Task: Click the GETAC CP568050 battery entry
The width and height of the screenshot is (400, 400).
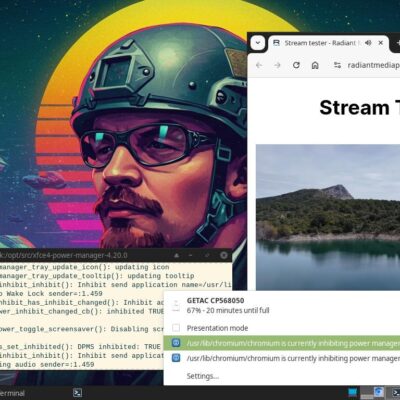Action: click(282, 305)
